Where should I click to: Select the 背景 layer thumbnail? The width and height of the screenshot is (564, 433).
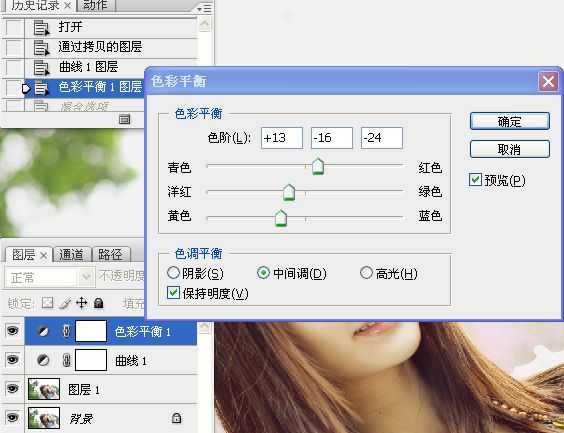tap(44, 418)
